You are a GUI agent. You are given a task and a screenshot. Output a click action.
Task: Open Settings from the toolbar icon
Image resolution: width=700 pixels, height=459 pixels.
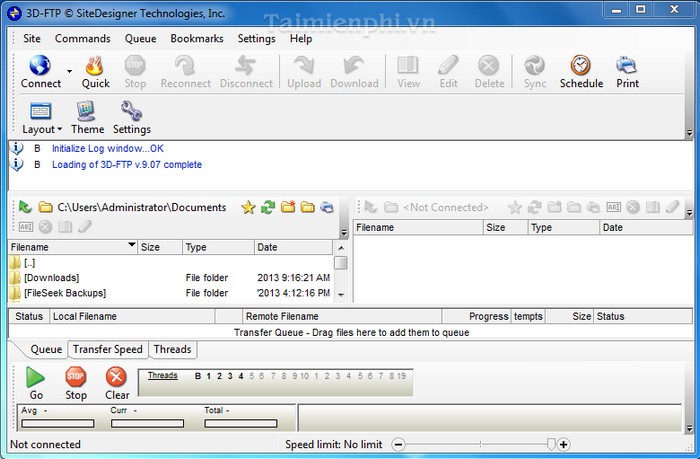point(131,112)
